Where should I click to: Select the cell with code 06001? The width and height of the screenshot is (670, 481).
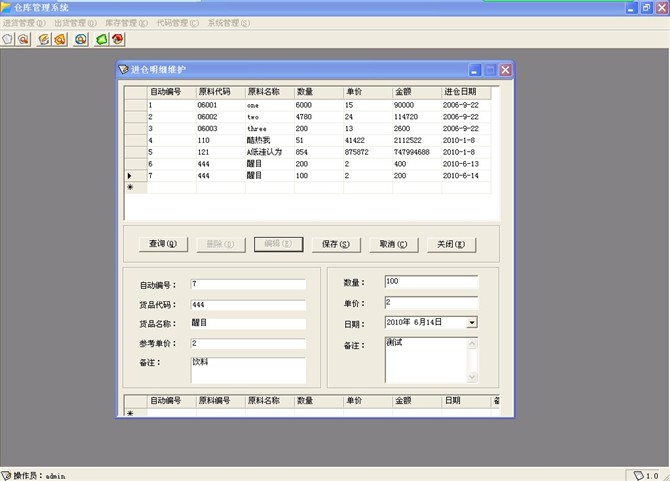(221, 105)
